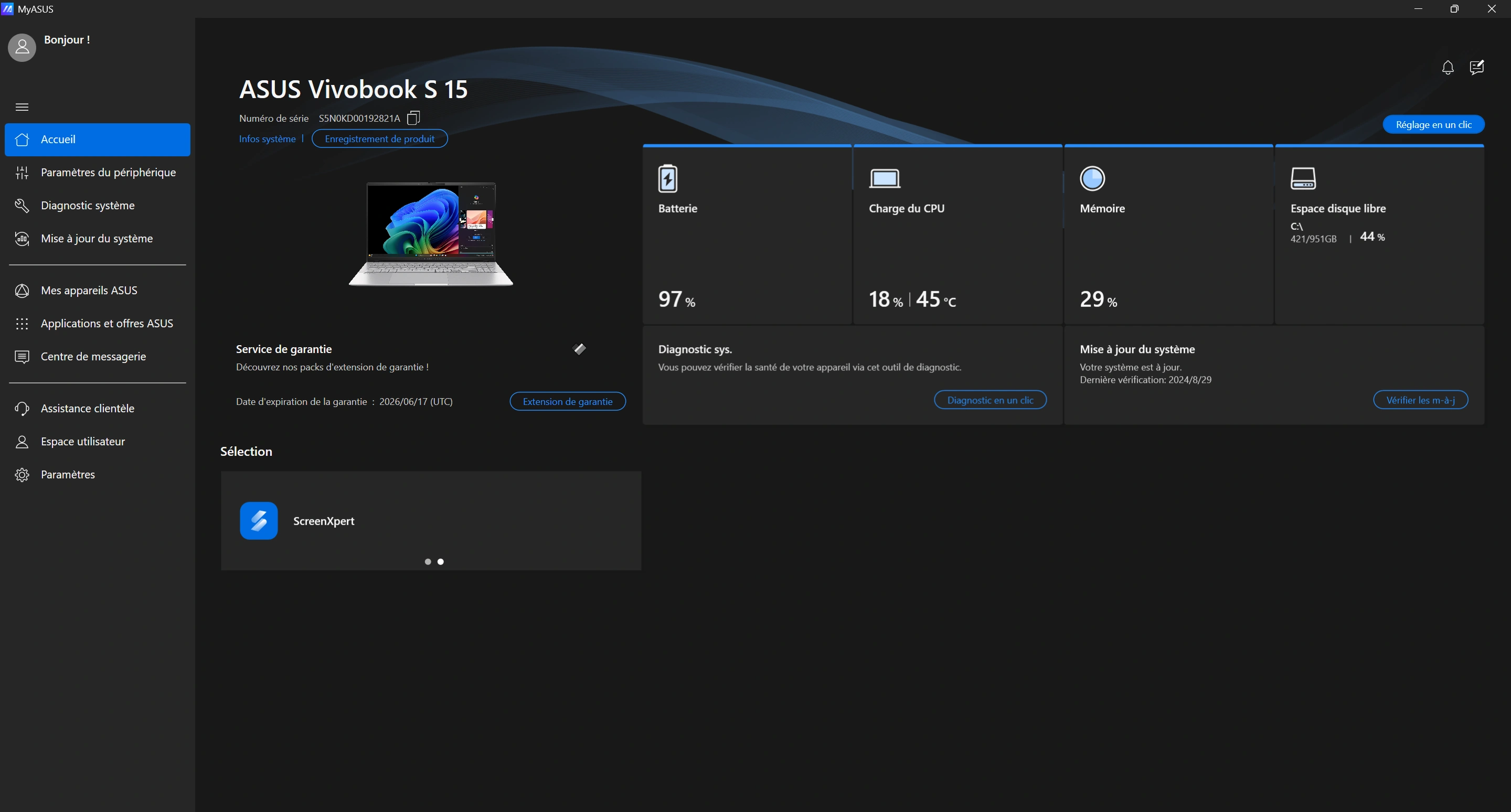Click the diagnostic wrench icon
The width and height of the screenshot is (1511, 812).
pos(22,205)
